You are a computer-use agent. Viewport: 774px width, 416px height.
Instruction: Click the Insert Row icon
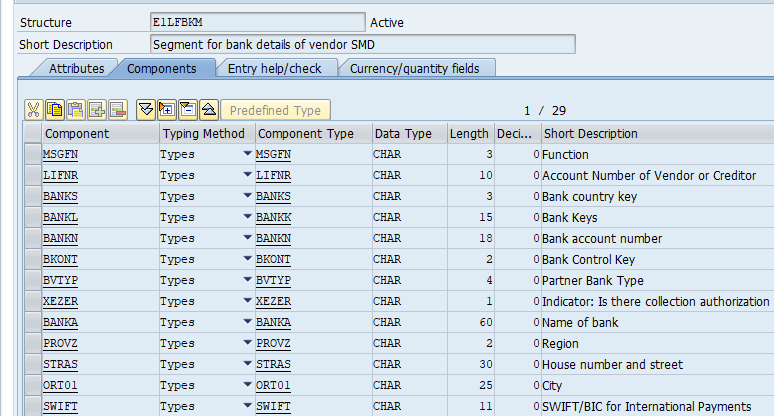tap(96, 110)
